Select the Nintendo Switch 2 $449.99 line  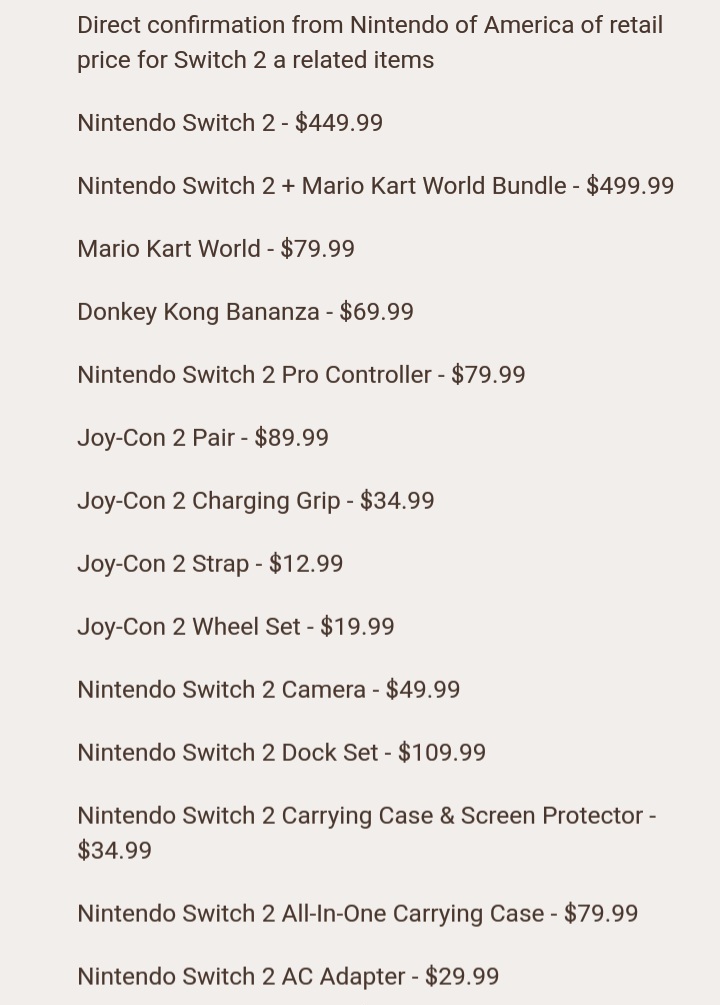pos(230,122)
